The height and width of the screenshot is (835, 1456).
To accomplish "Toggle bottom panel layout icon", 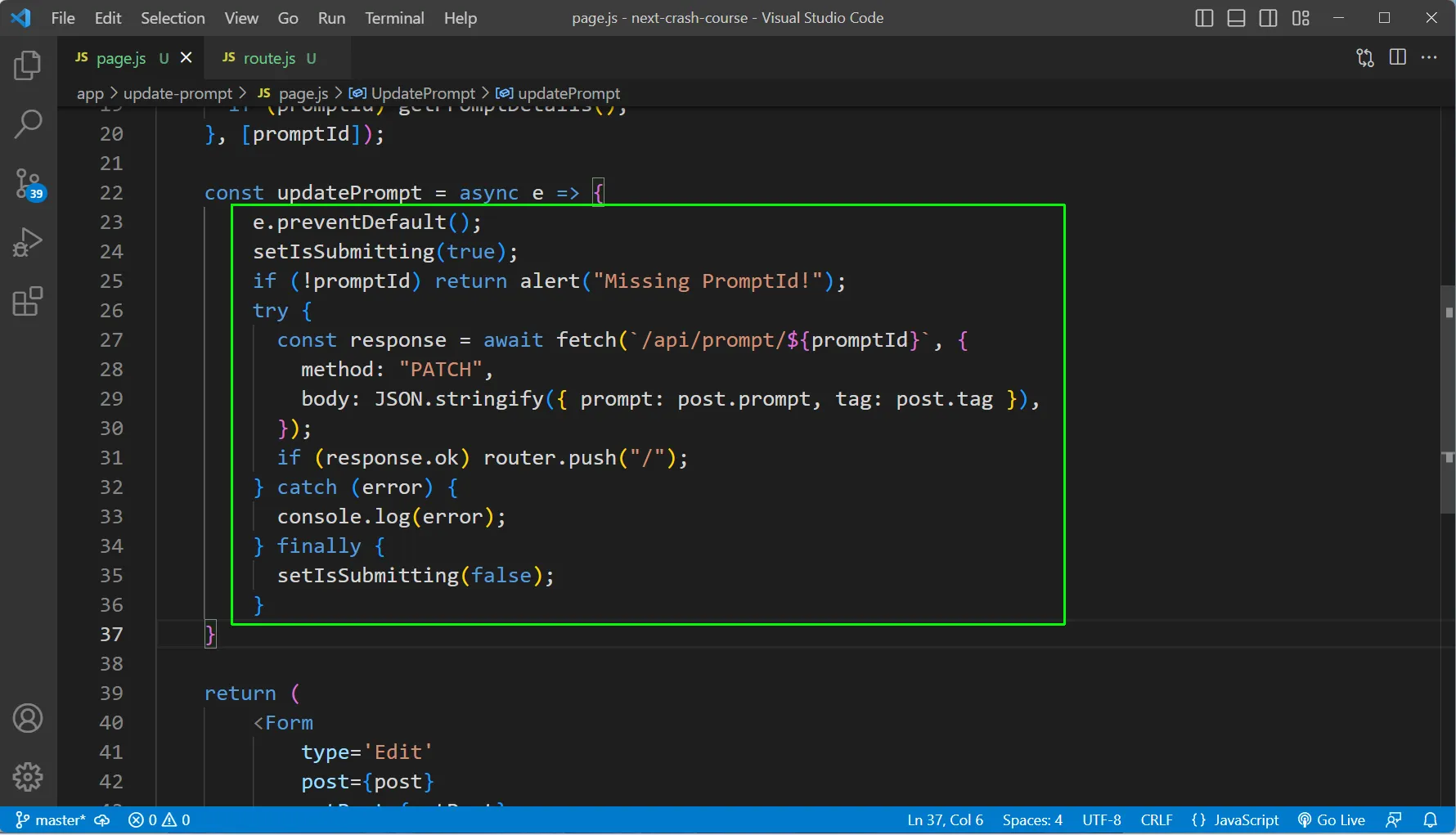I will point(1236,18).
